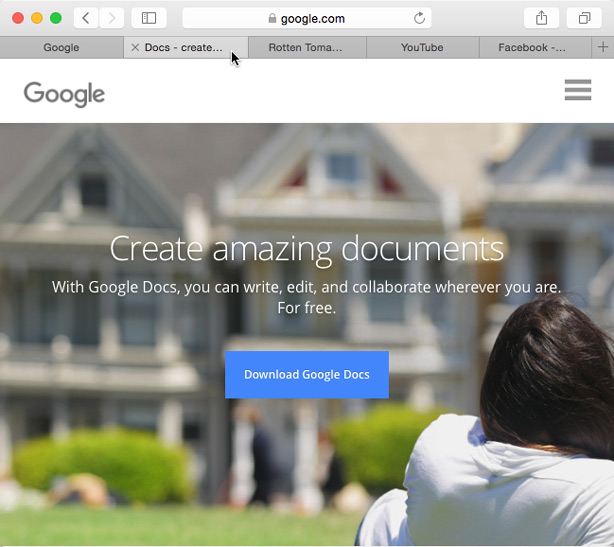Click the forward navigation arrow
This screenshot has width=614, height=547.
click(x=112, y=18)
